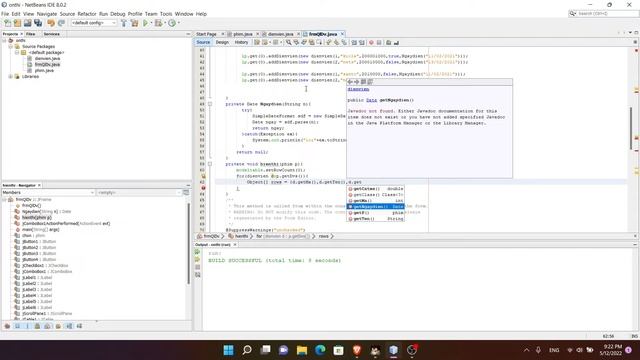
Task: Click the Save All toolbar icon
Action: (x=38, y=23)
